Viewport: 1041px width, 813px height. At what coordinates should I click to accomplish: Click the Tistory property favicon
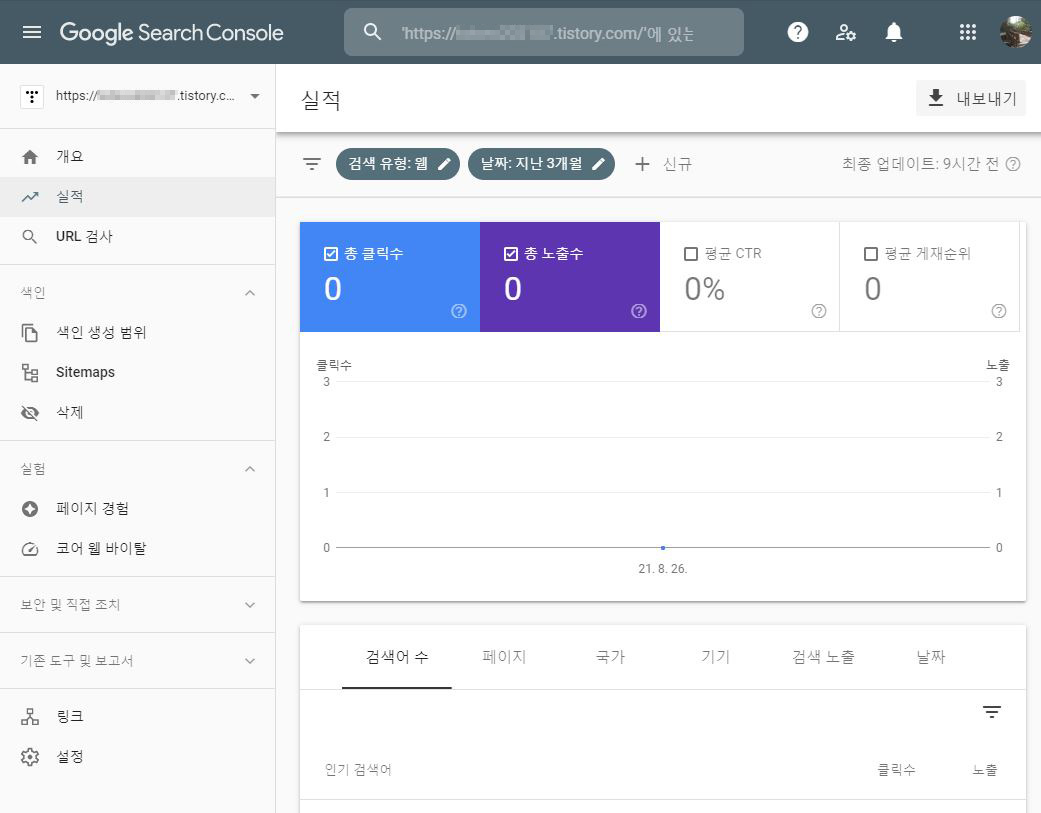(x=32, y=96)
